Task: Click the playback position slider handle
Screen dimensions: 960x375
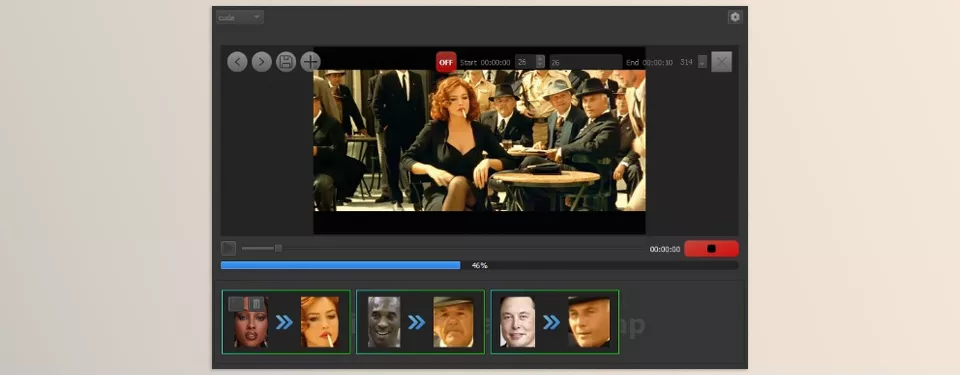Action: tap(279, 248)
